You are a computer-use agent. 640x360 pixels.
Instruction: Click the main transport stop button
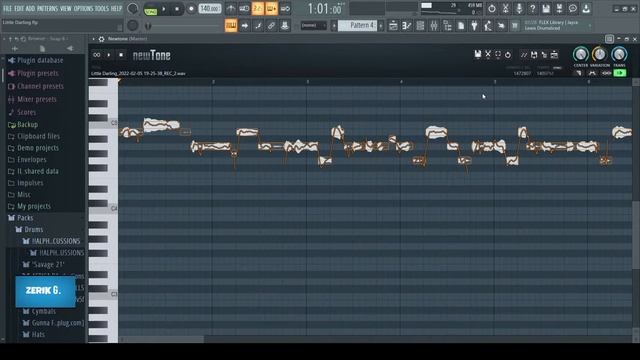[177, 9]
